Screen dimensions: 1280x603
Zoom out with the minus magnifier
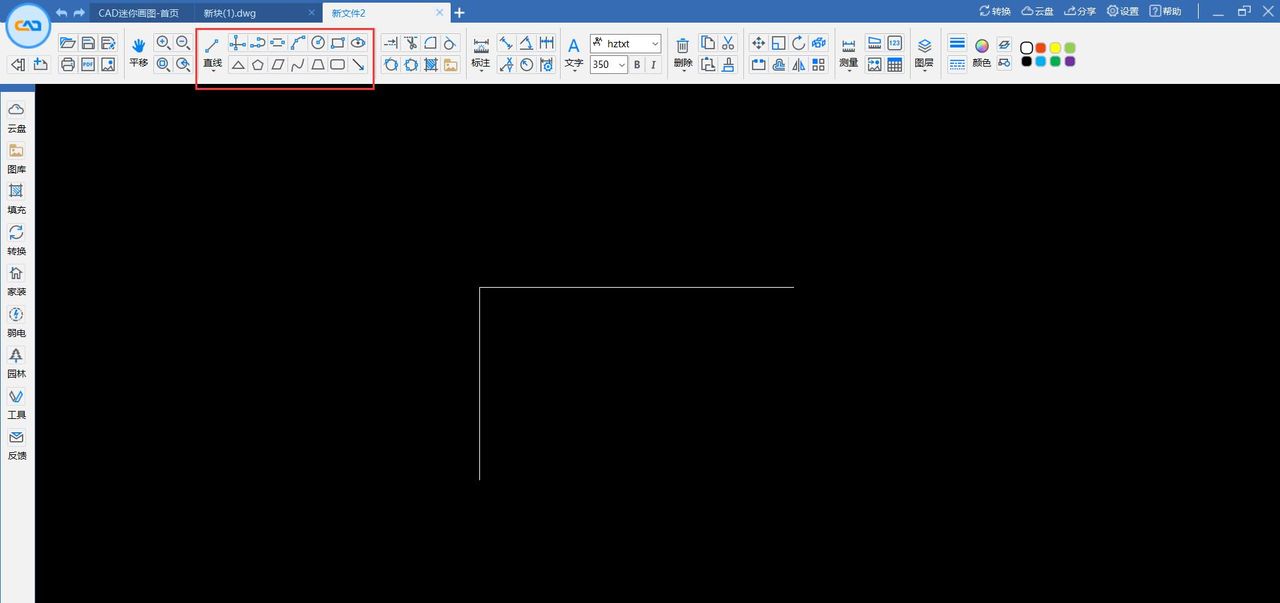(183, 43)
